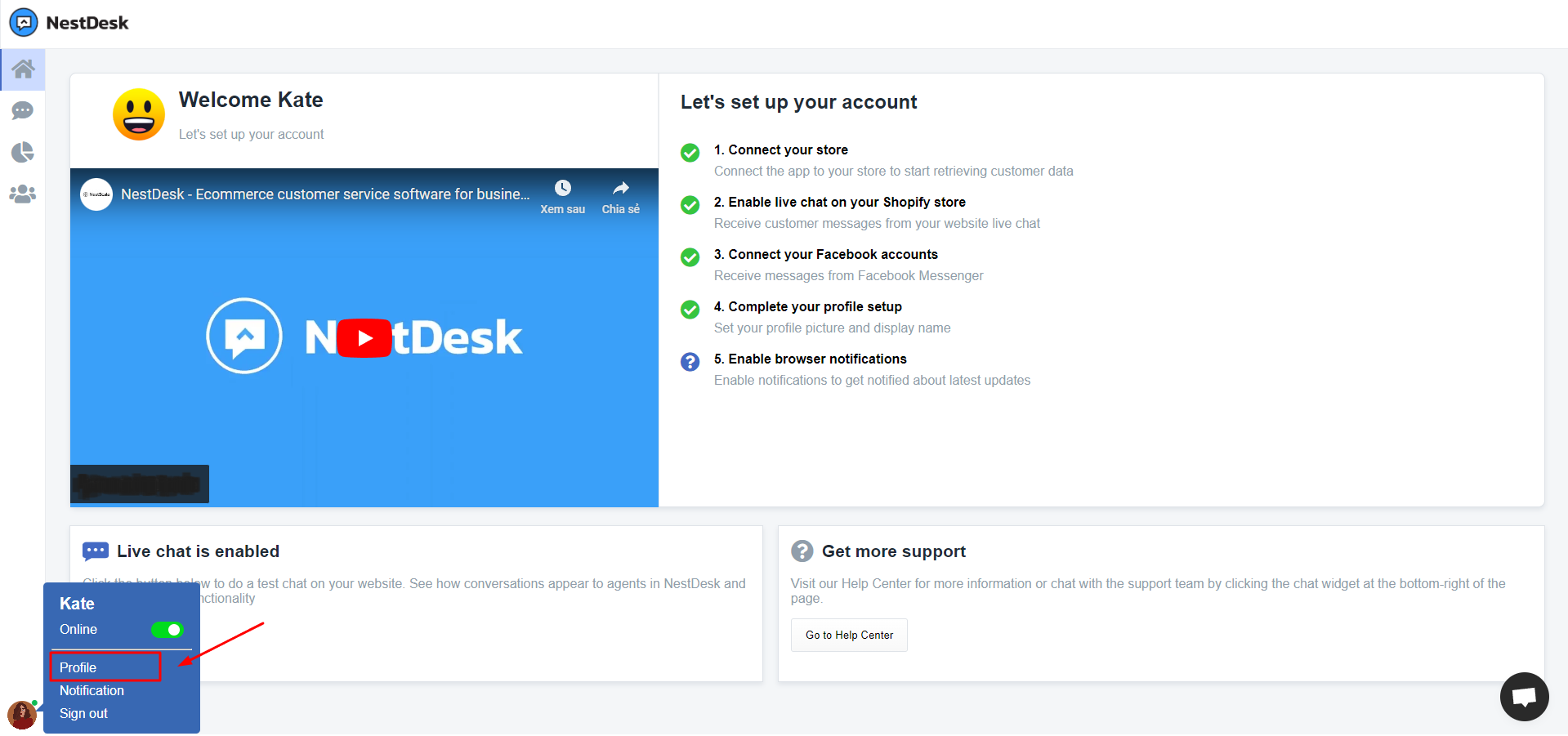The width and height of the screenshot is (1568, 736).
Task: Open the Home dashboard sidebar icon
Action: coord(23,69)
